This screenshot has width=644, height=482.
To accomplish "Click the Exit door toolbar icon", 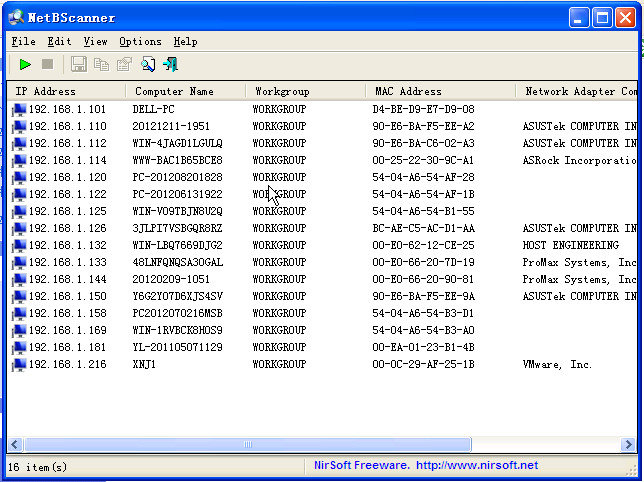I will coord(171,65).
